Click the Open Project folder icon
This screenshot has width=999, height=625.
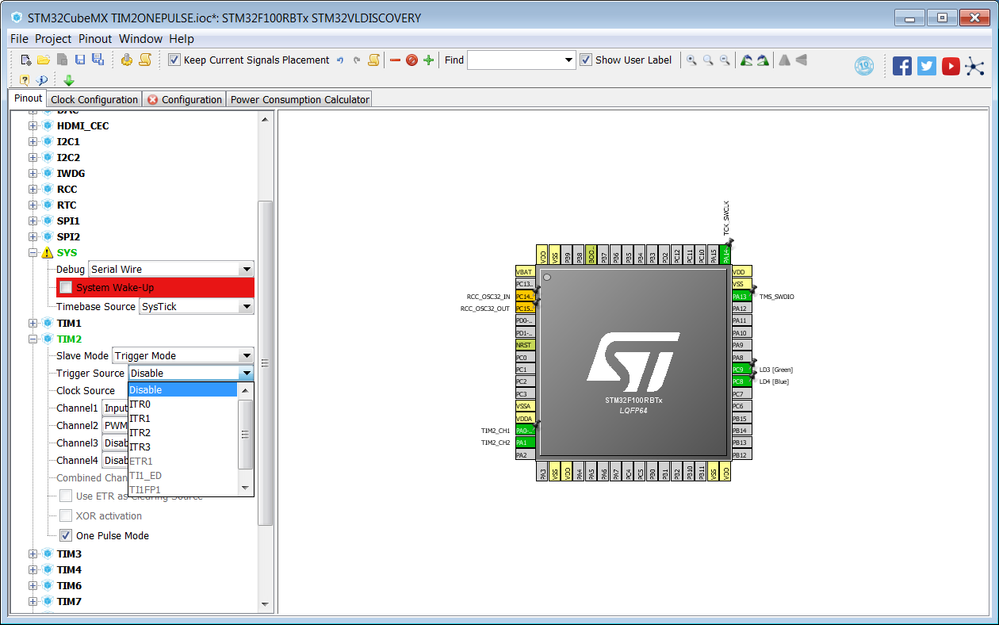click(43, 60)
